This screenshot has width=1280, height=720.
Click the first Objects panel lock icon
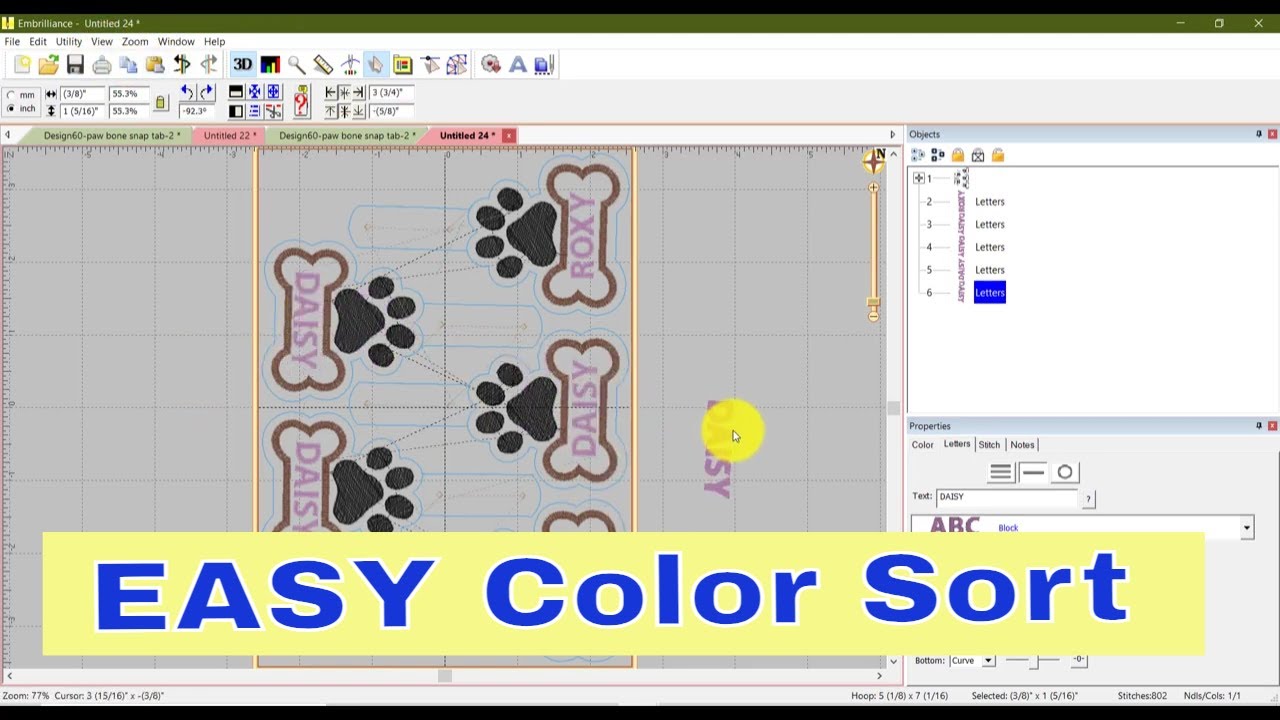pyautogui.click(x=958, y=155)
